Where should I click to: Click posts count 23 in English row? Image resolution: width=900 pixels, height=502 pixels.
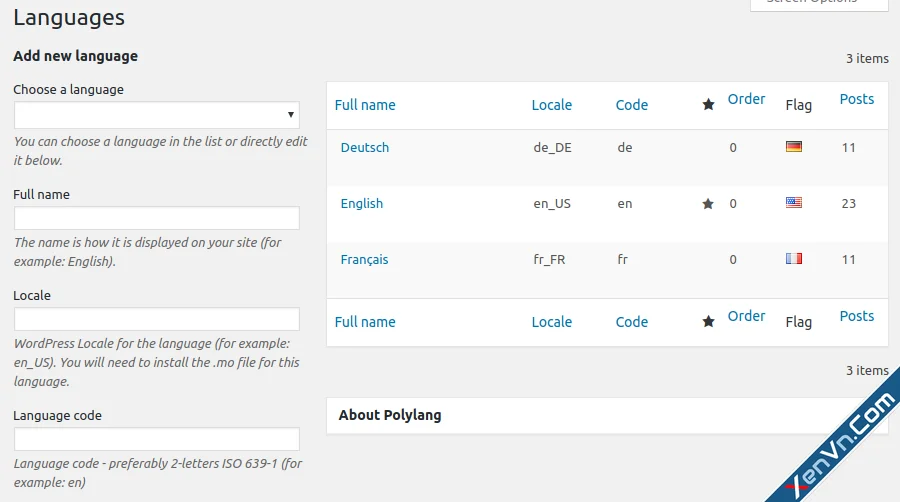(x=848, y=204)
